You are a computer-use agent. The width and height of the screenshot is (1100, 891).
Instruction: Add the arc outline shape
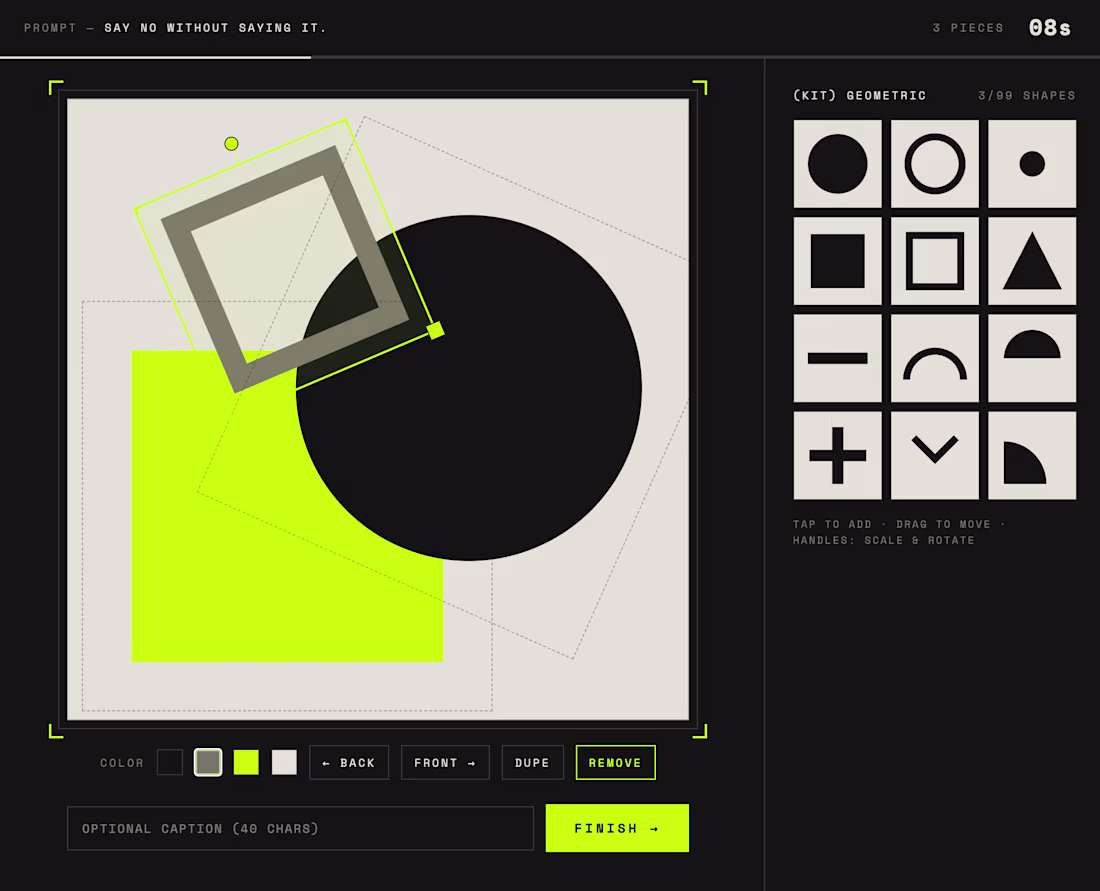[934, 359]
